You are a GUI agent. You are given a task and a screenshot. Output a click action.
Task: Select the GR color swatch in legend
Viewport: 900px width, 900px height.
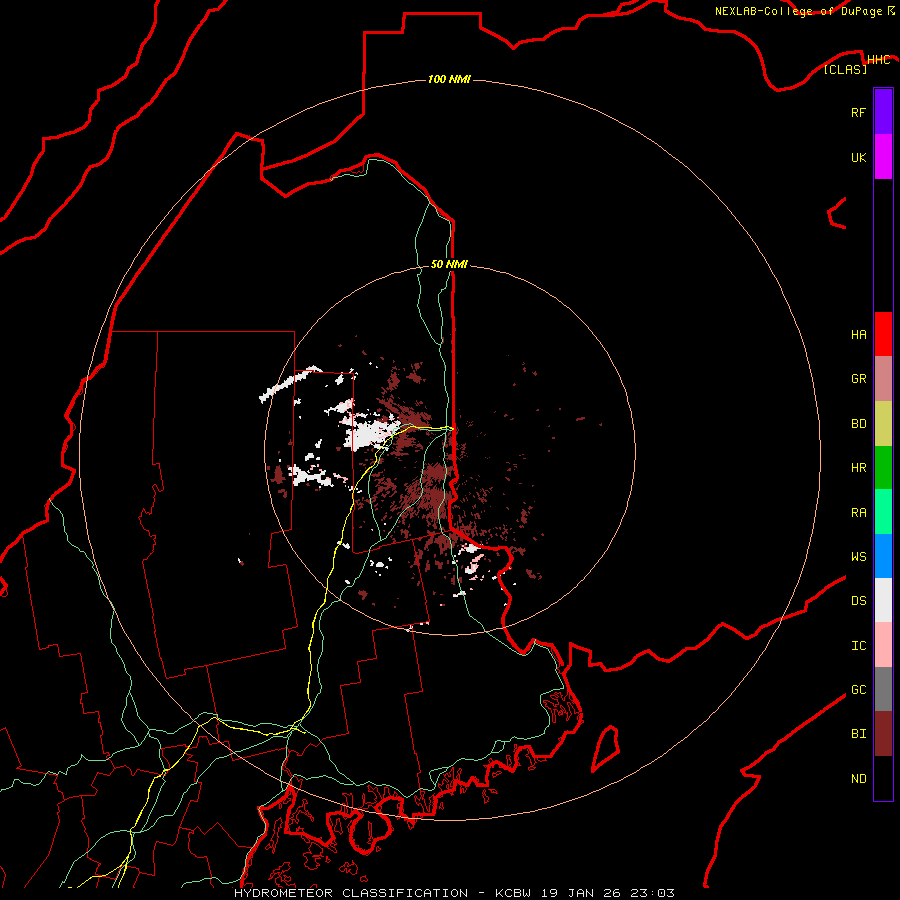tap(883, 379)
